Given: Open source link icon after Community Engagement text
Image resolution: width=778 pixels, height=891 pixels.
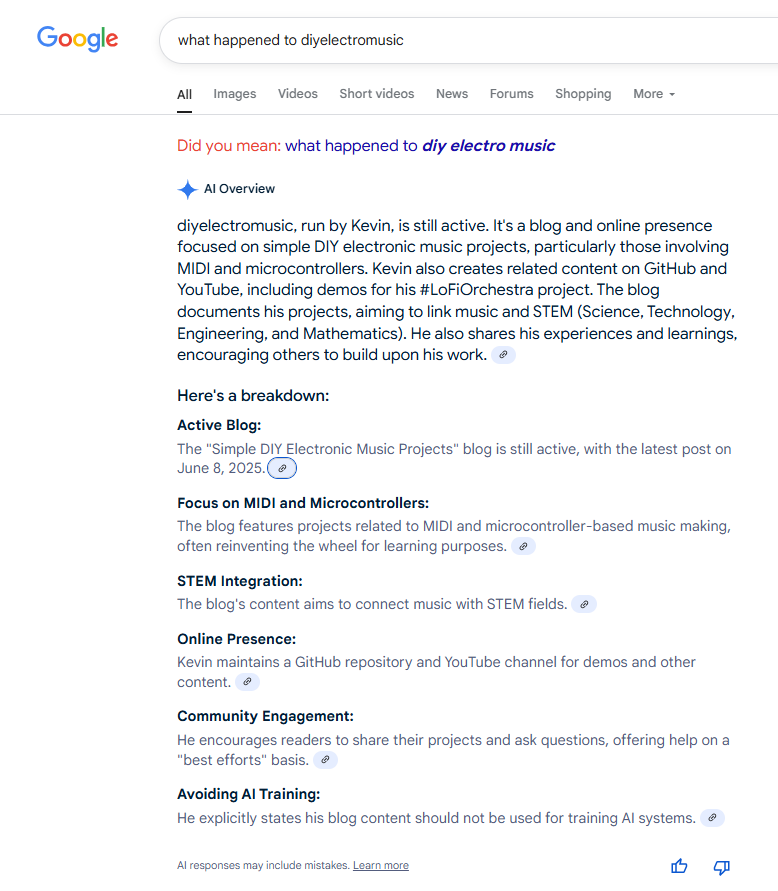Looking at the screenshot, I should pyautogui.click(x=325, y=760).
